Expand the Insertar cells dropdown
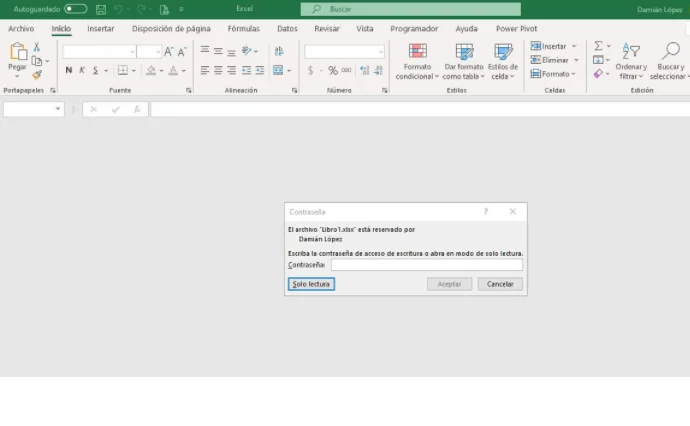The height and width of the screenshot is (426, 690). pyautogui.click(x=574, y=46)
